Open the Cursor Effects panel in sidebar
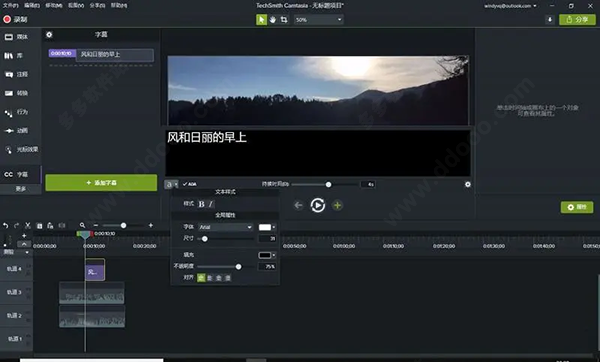 point(21,149)
